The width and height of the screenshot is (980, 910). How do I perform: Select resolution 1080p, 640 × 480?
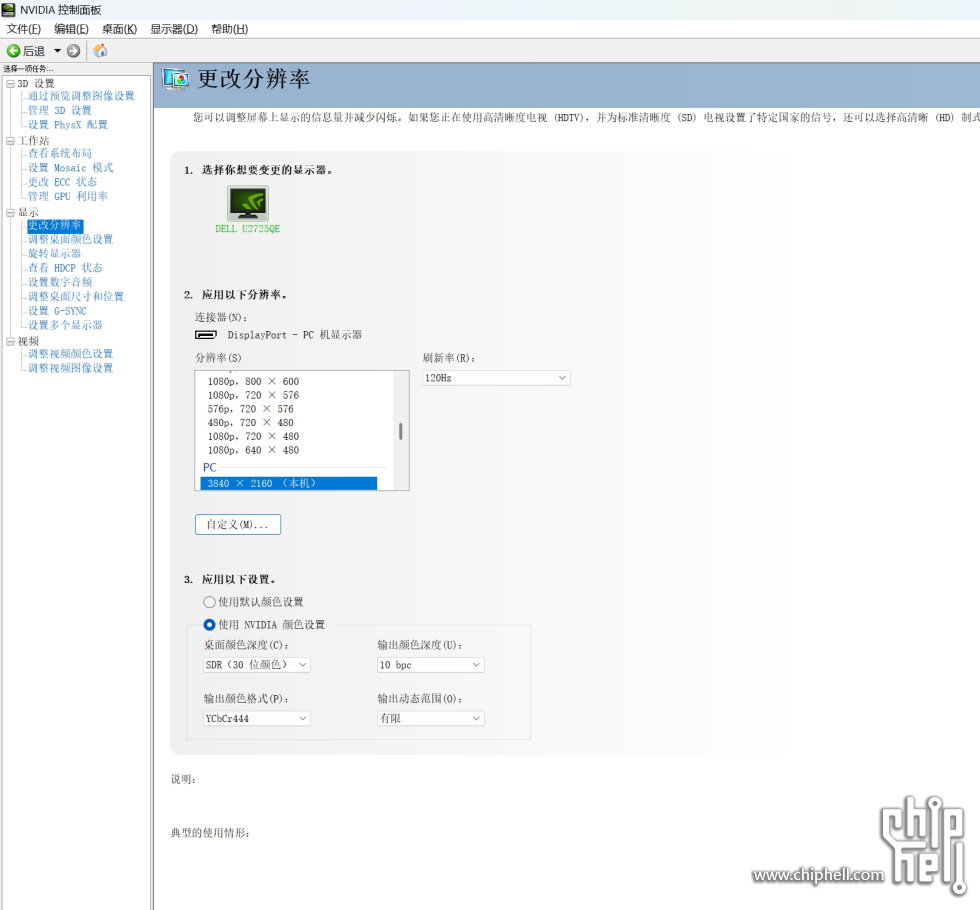pyautogui.click(x=253, y=450)
